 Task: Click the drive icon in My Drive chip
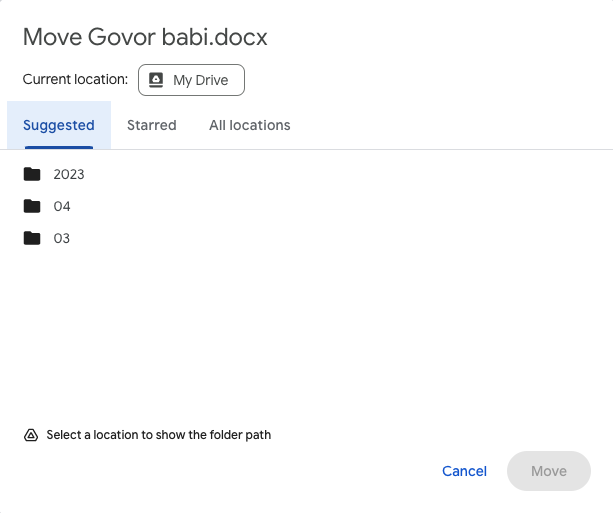click(156, 80)
